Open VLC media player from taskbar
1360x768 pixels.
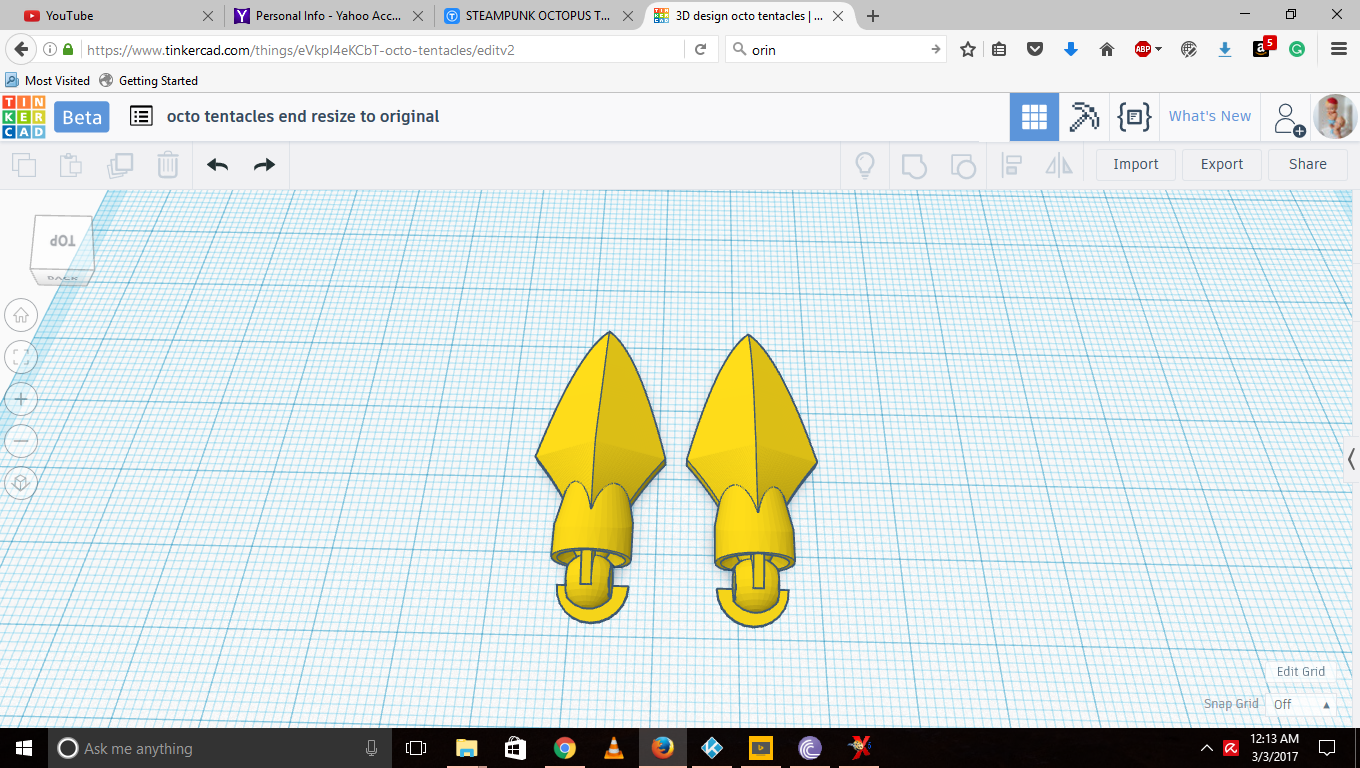pyautogui.click(x=613, y=747)
